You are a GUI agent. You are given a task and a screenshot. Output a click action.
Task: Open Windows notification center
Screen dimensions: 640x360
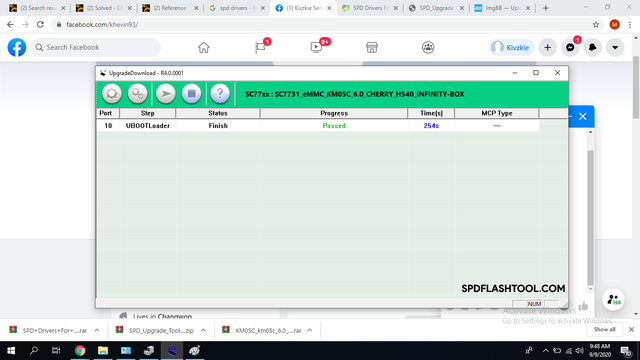pos(626,351)
